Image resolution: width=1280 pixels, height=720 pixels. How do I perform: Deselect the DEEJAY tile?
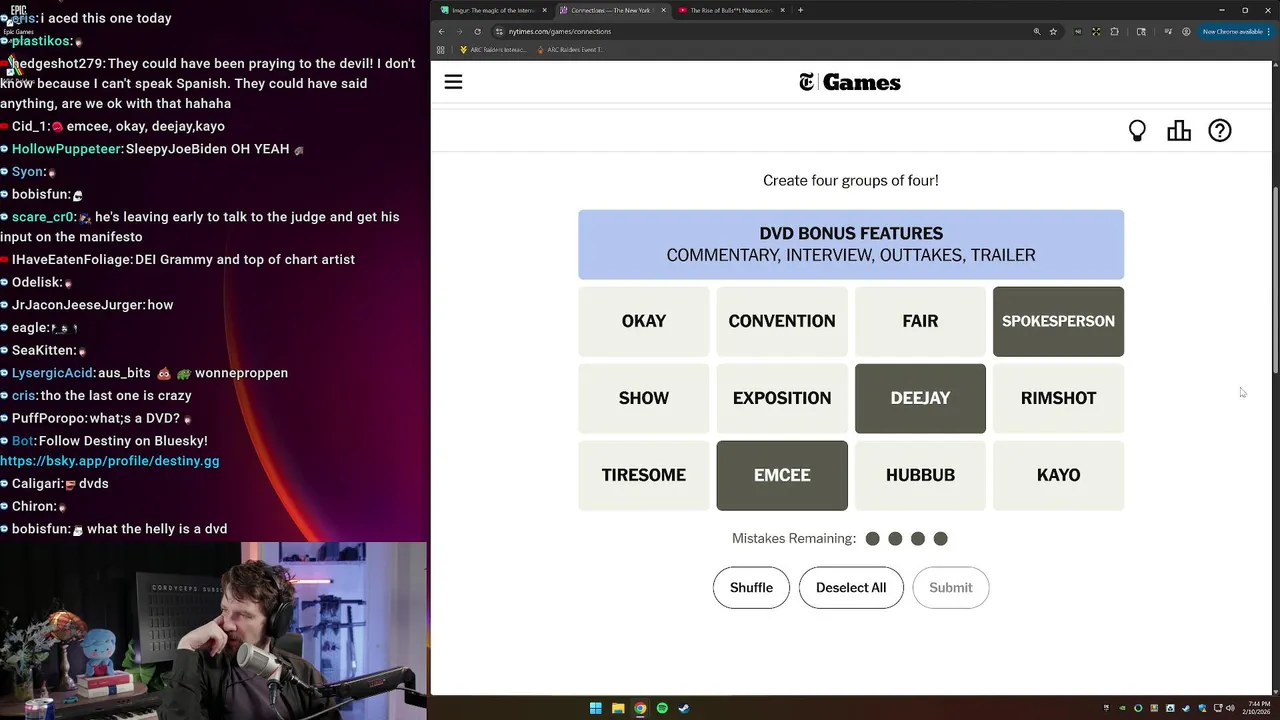tap(920, 398)
